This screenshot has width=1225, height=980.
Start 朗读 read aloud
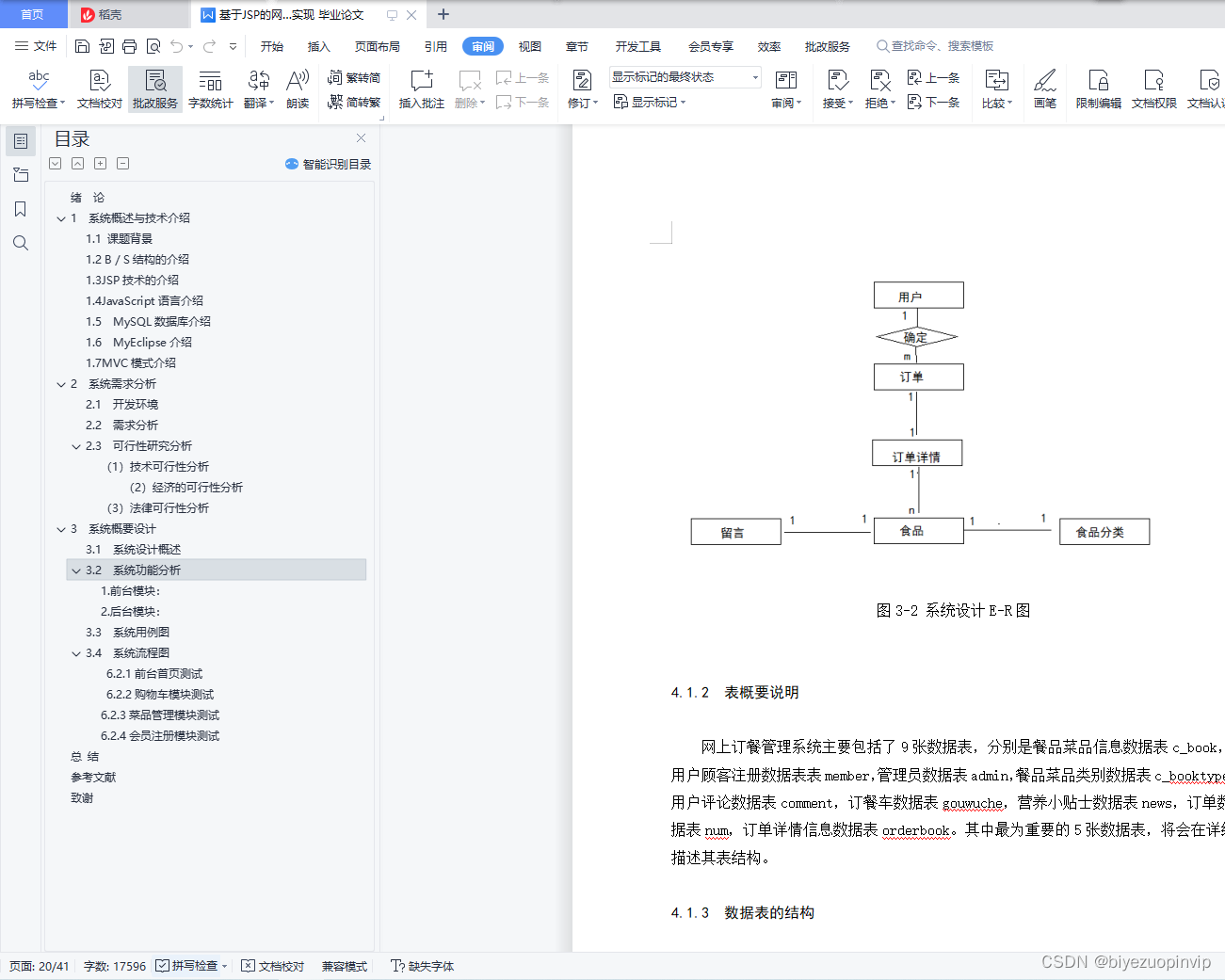click(x=298, y=89)
